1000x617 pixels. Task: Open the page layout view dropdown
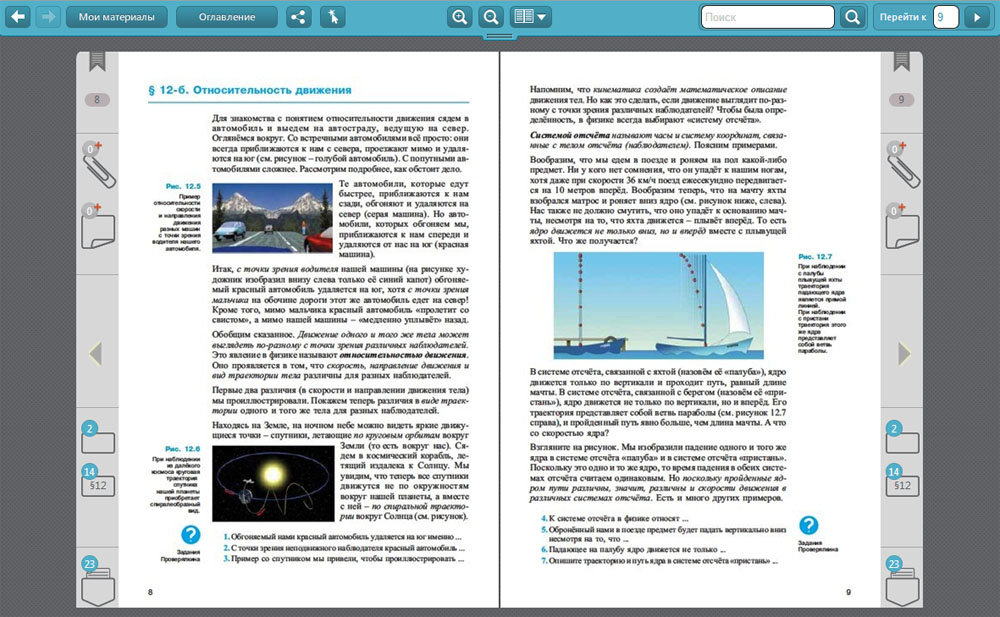pyautogui.click(x=529, y=17)
